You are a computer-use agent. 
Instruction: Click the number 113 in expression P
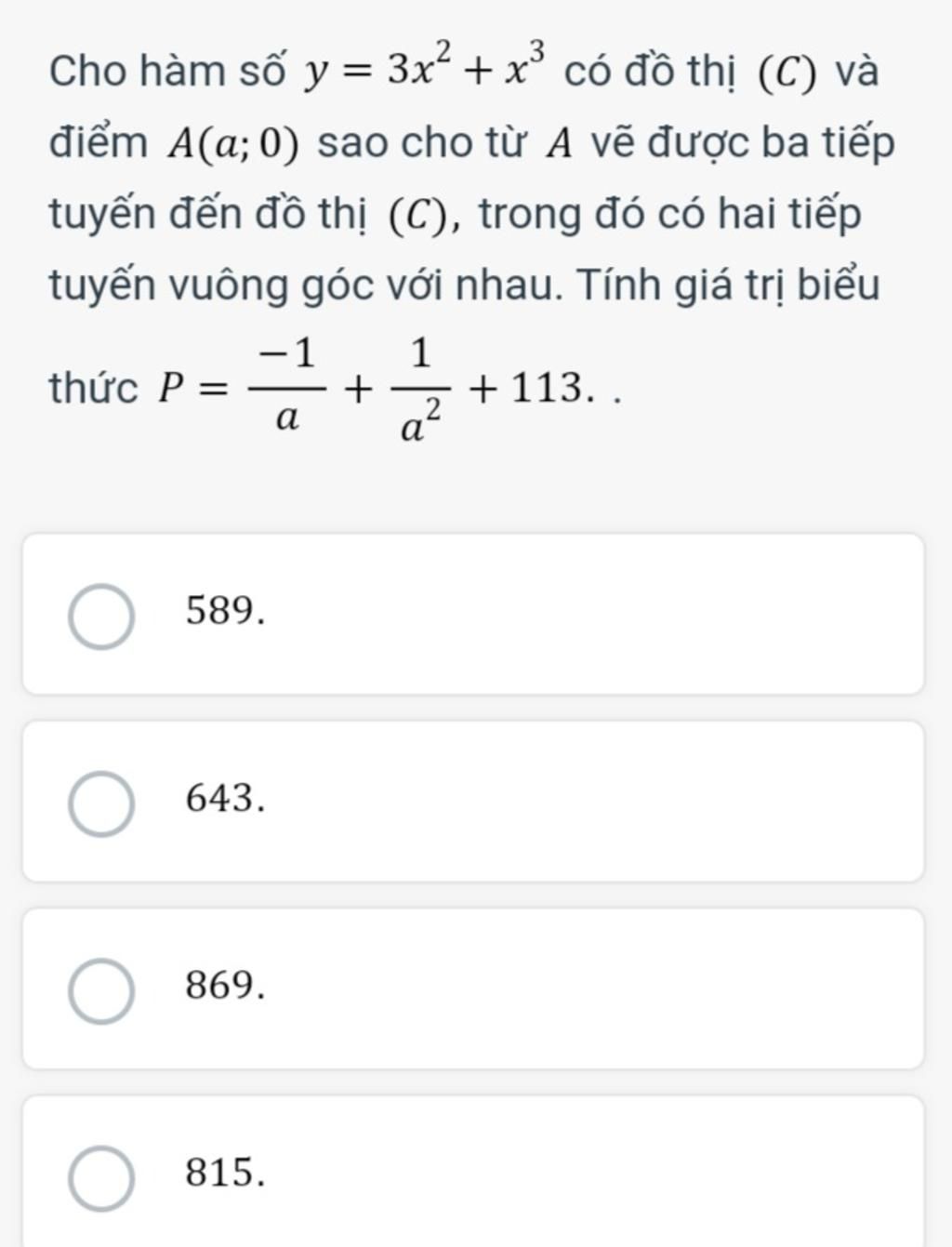(x=547, y=388)
